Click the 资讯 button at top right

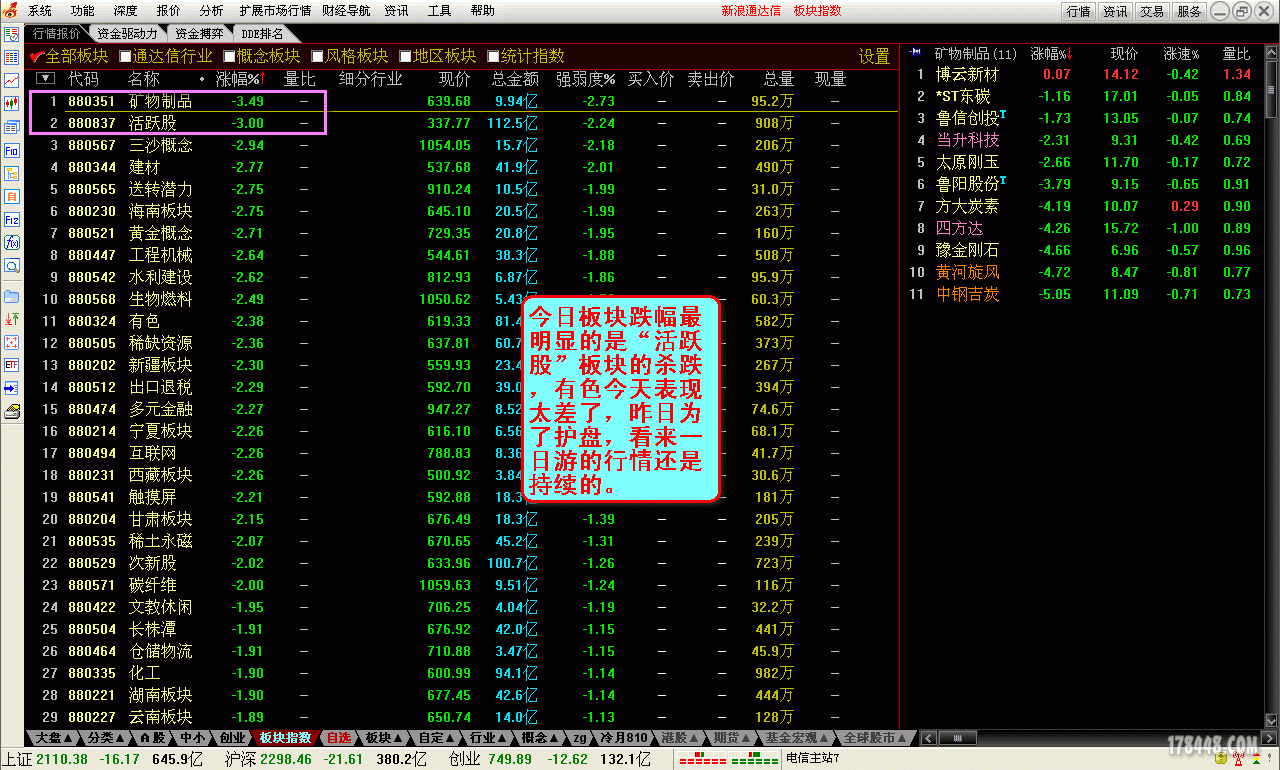point(1115,11)
